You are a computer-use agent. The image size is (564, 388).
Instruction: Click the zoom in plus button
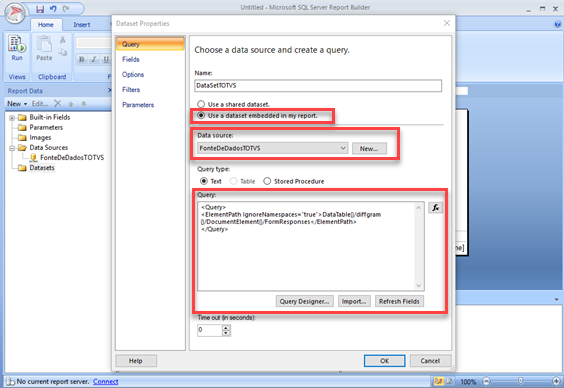[x=556, y=381]
